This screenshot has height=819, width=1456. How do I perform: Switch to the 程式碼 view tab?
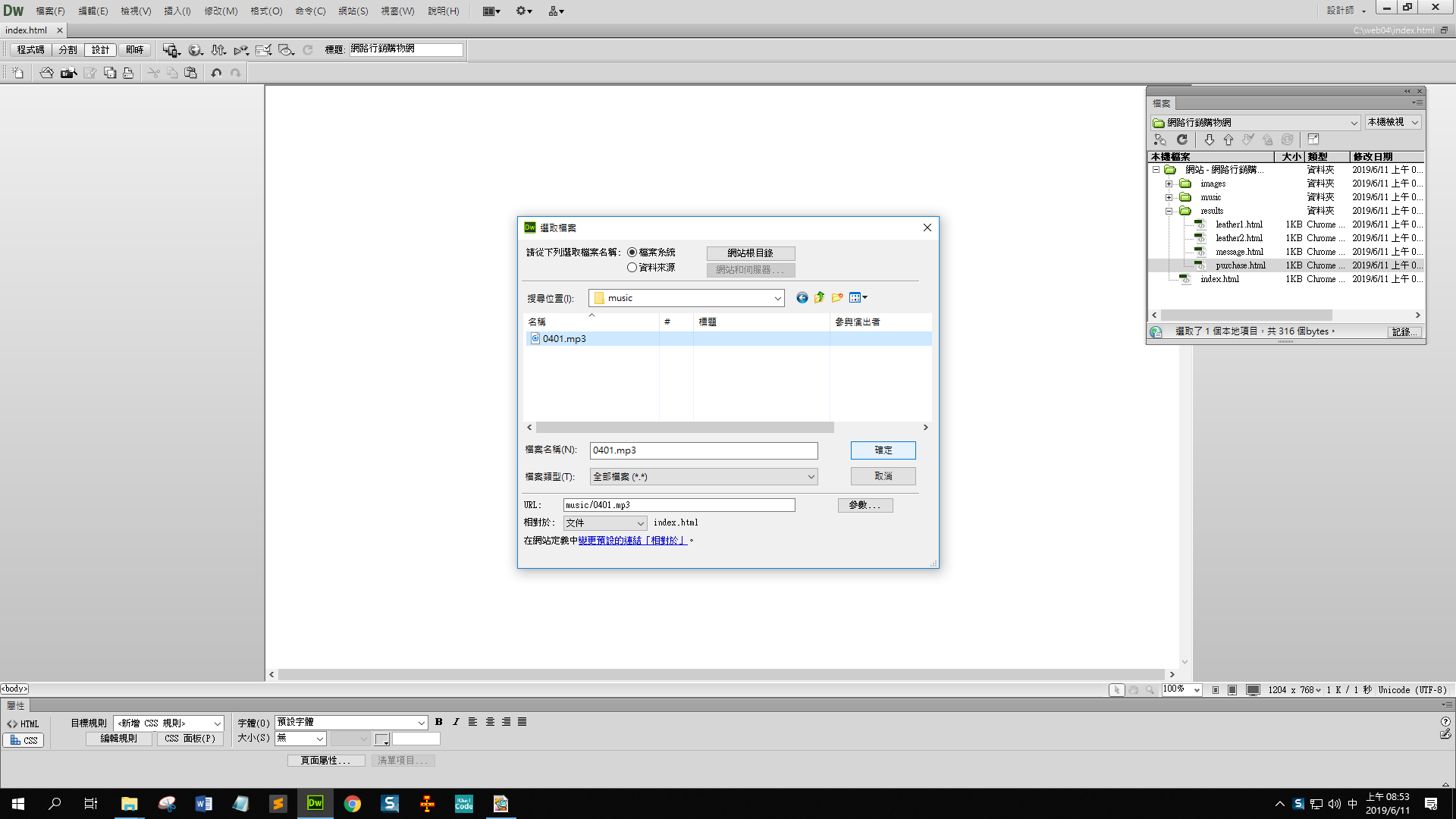click(x=30, y=50)
